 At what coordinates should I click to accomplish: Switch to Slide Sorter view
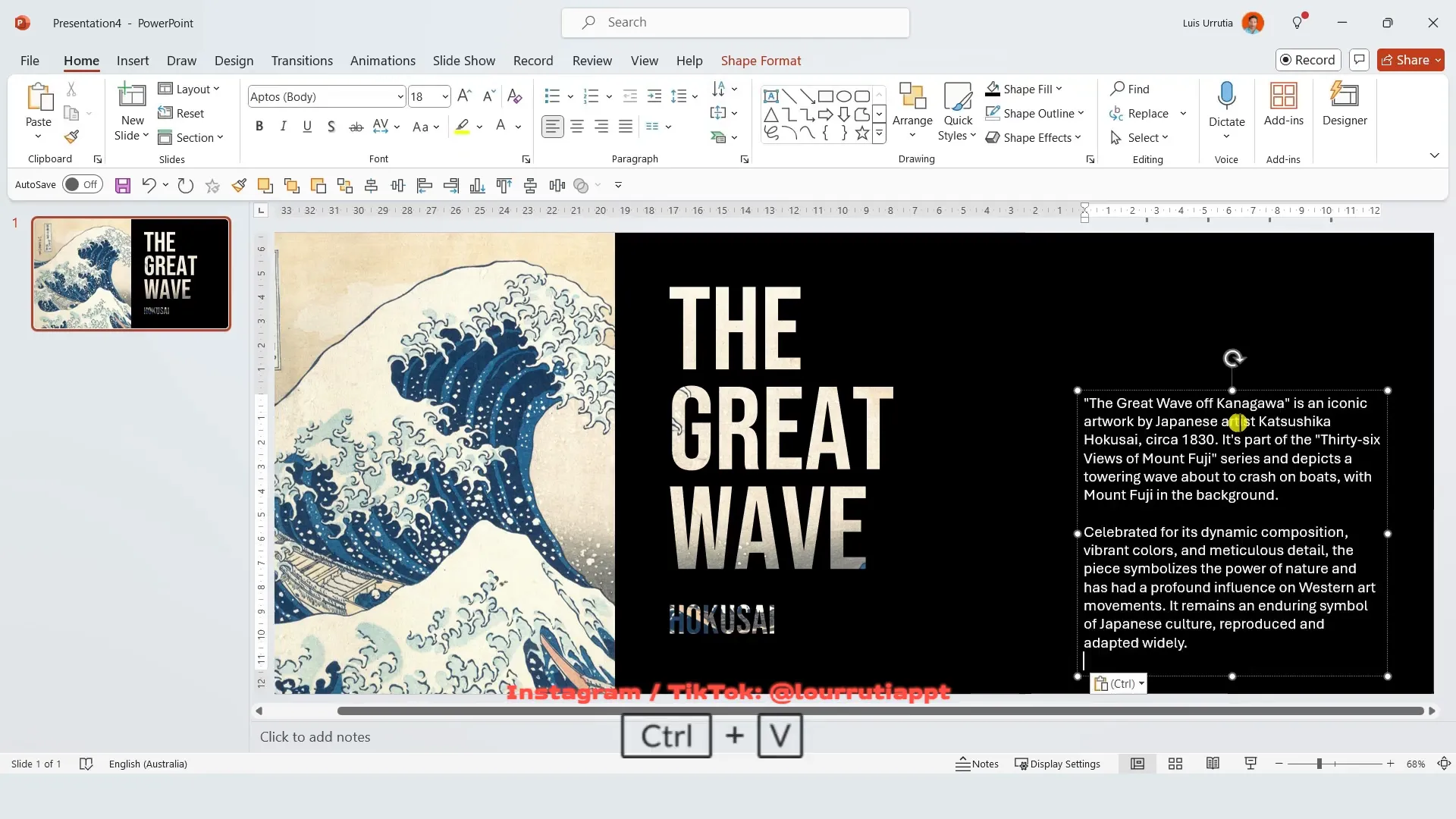[1175, 764]
